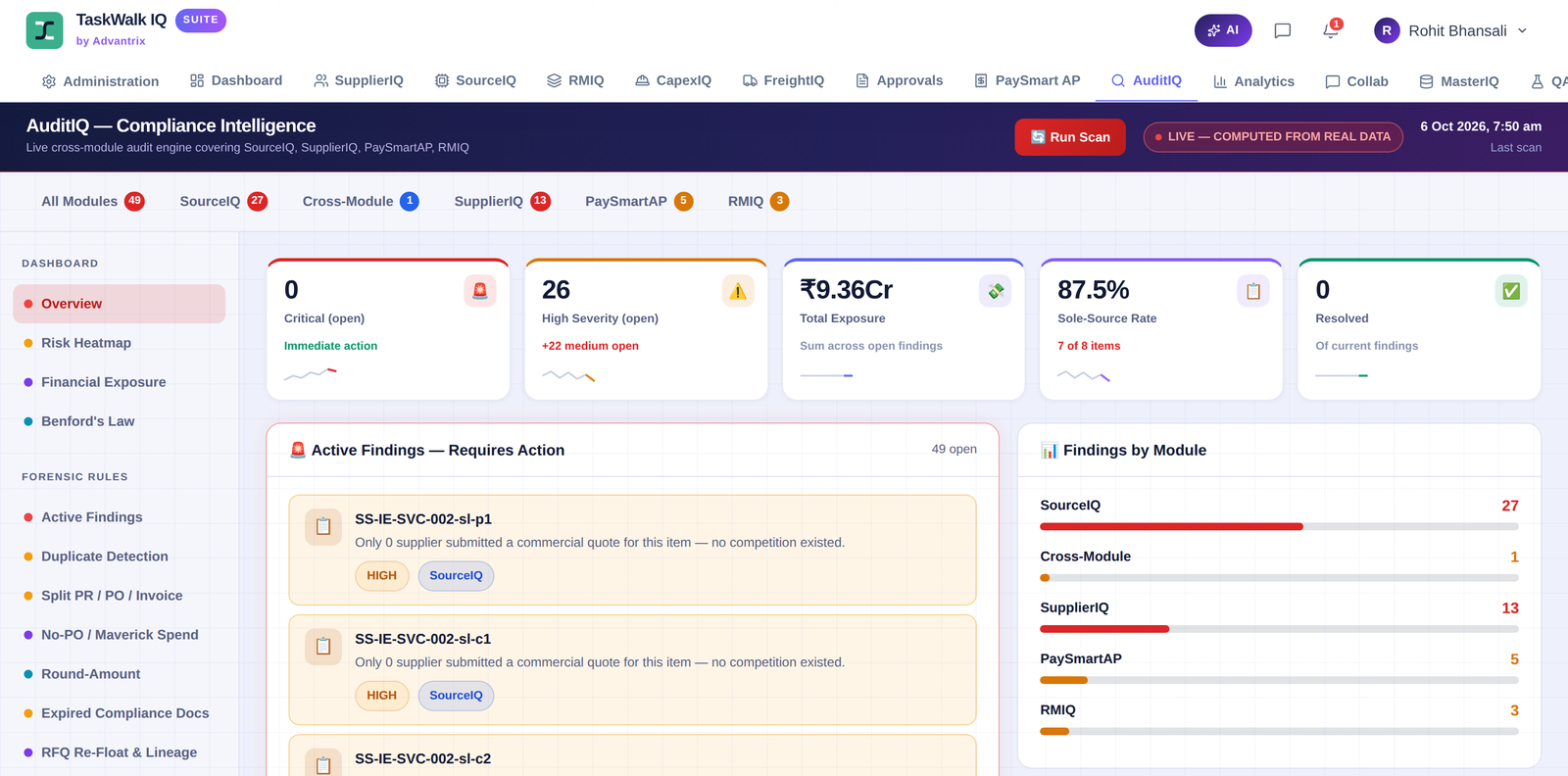Switch to the PaySmartAP filter tab
The image size is (1568, 776).
(639, 201)
